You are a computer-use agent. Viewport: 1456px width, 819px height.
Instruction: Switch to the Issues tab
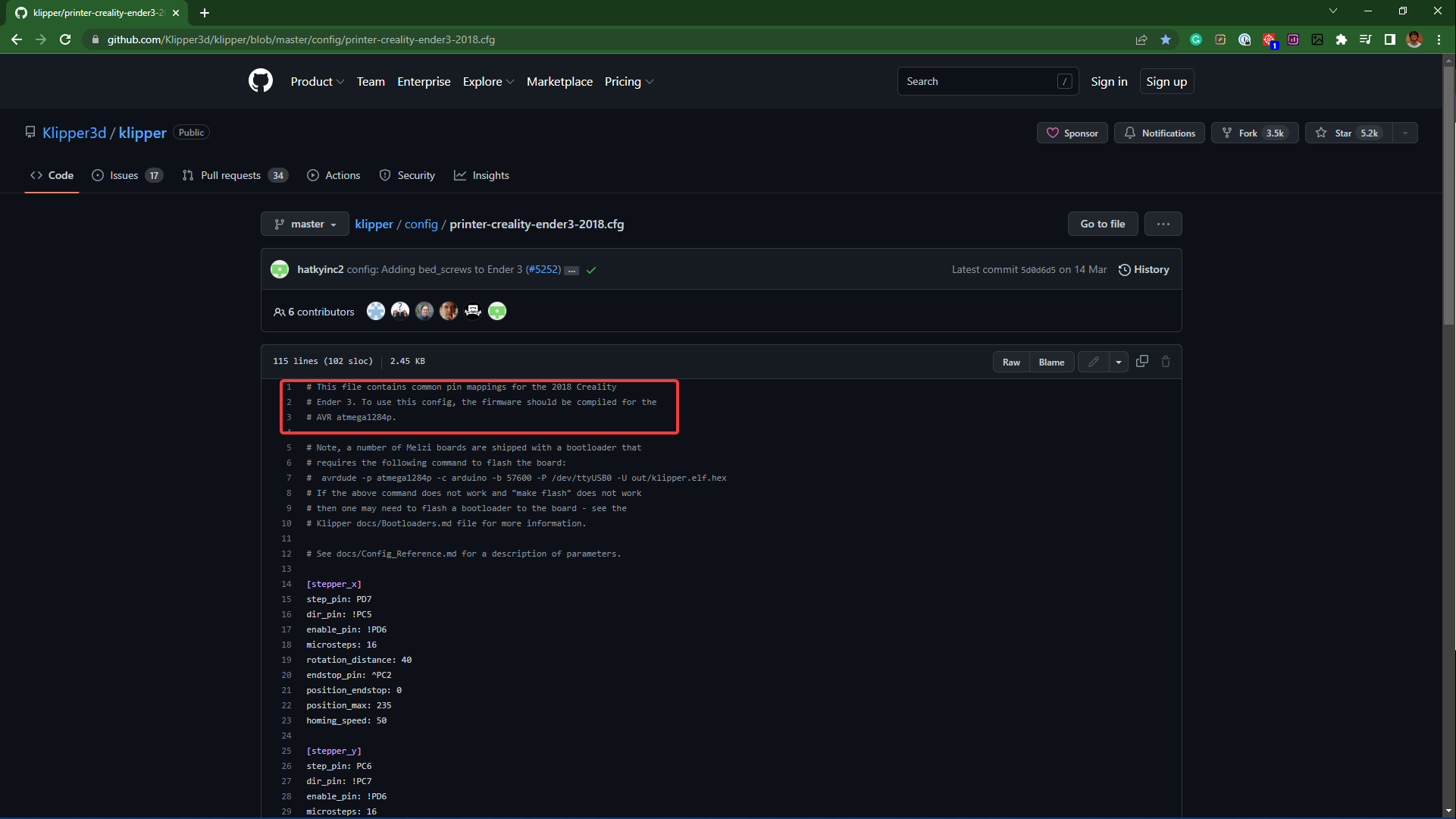pyautogui.click(x=127, y=175)
